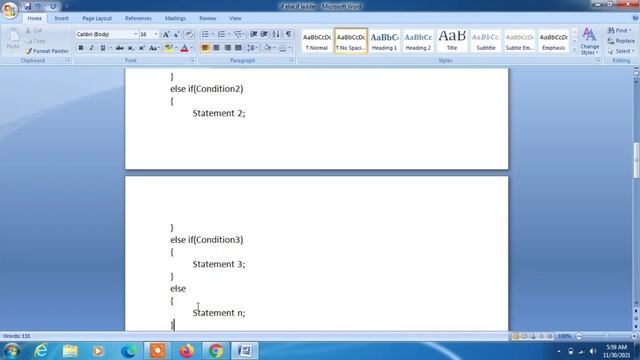Toggle Superscript formatting
This screenshot has height=360, width=640.
click(x=142, y=48)
